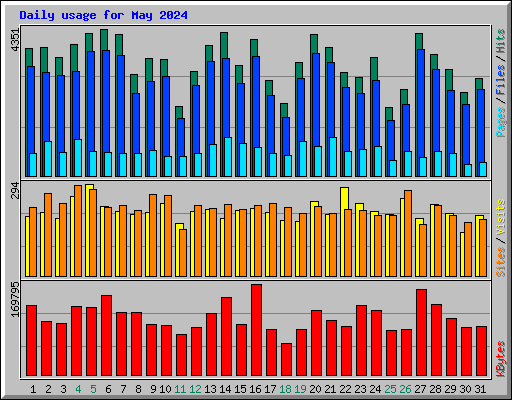The image size is (512, 400).
Task: Click day 28 on the x-axis
Action: coord(435,389)
